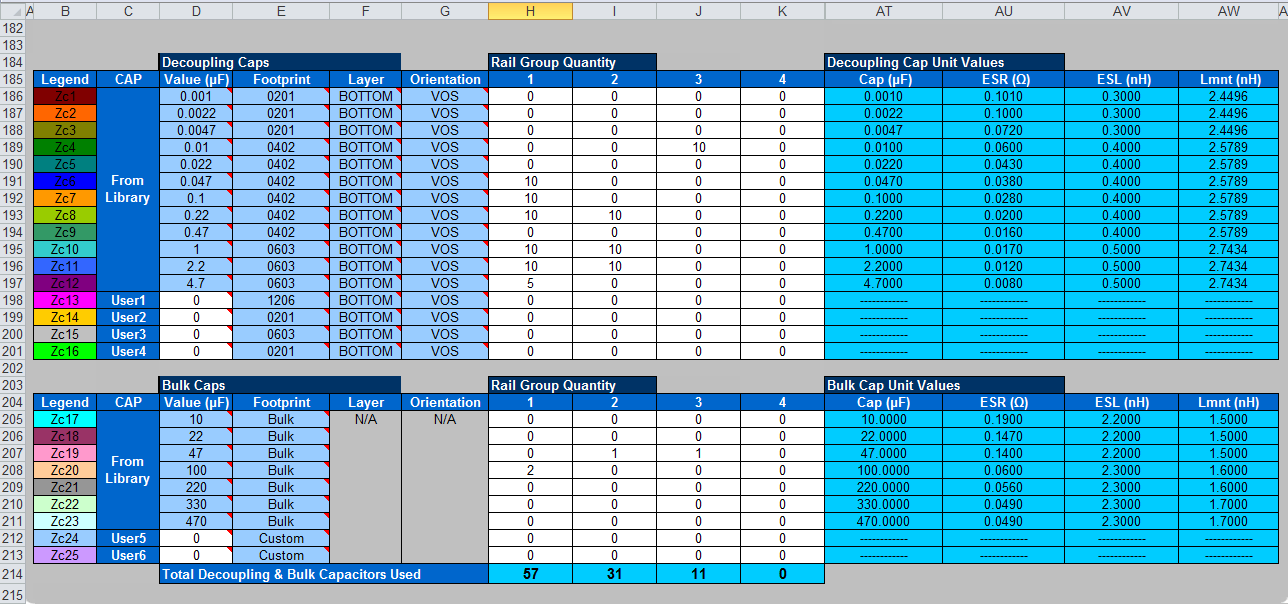Viewport: 1288px width, 604px height.
Task: Click the bright green Zc16 legend cell
Action: tap(65, 351)
